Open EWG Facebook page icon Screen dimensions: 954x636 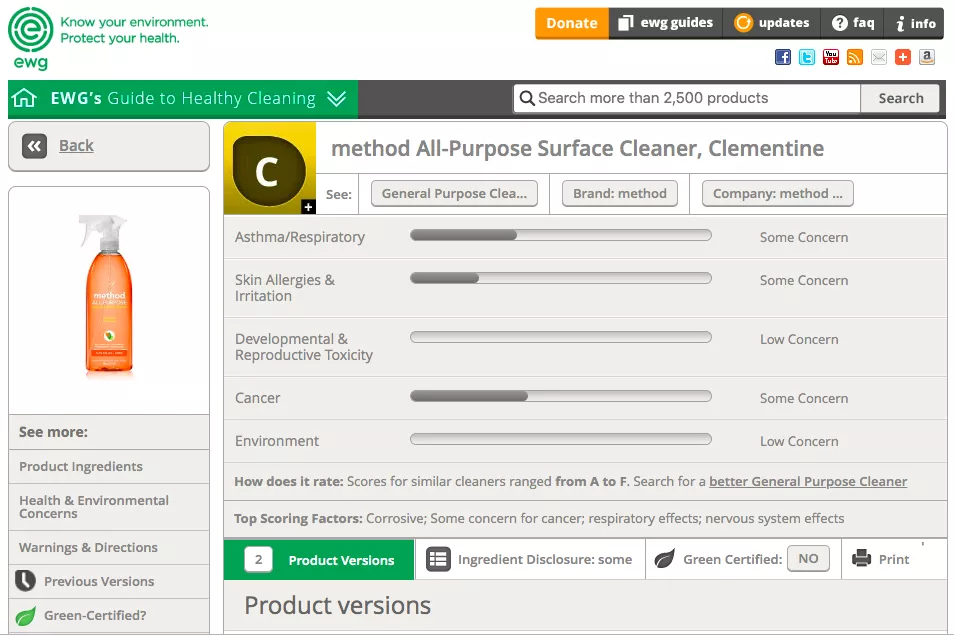coord(782,57)
